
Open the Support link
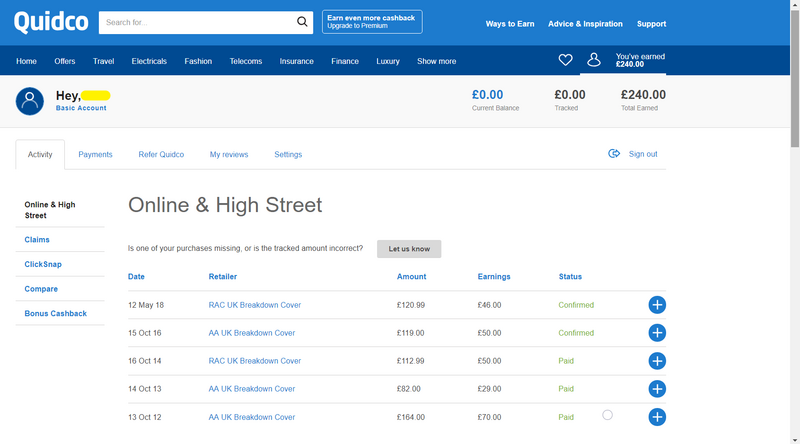(x=651, y=24)
